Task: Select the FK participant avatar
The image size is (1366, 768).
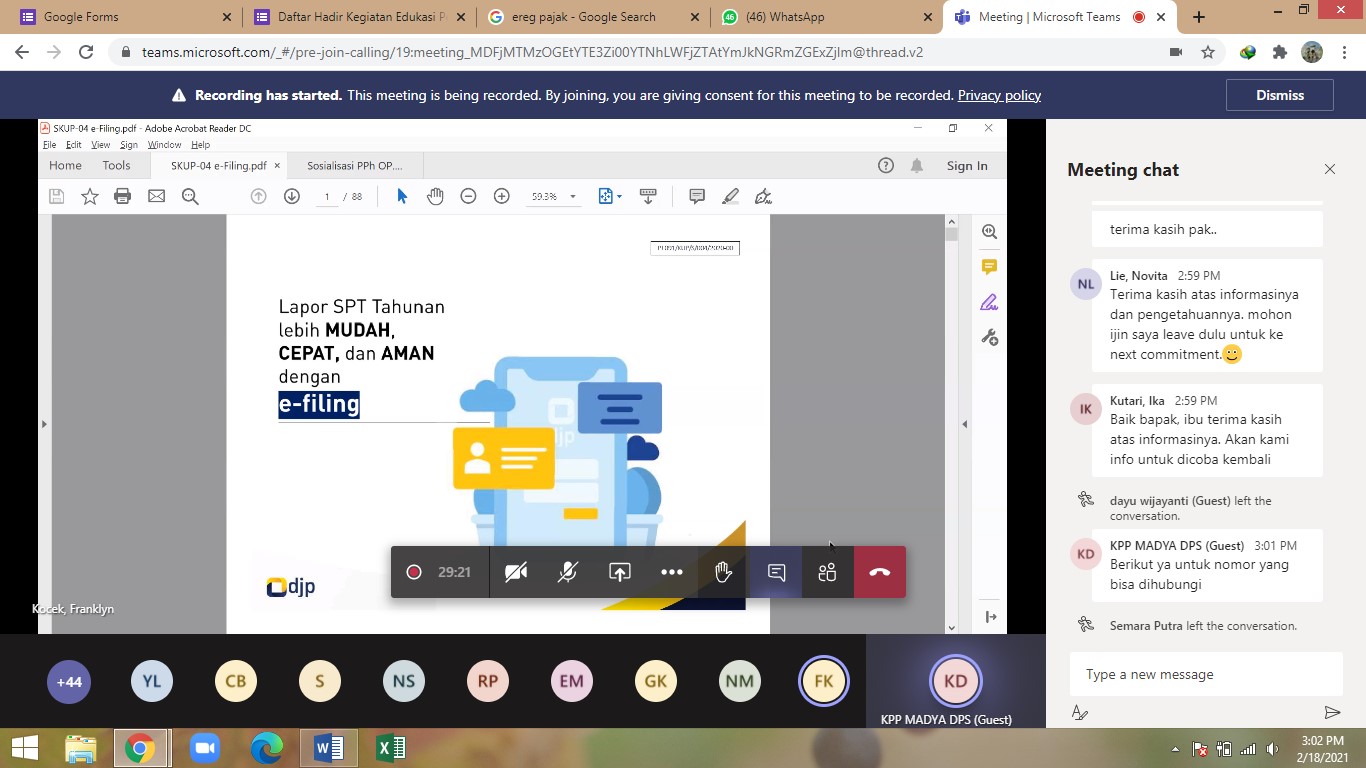Action: (823, 683)
